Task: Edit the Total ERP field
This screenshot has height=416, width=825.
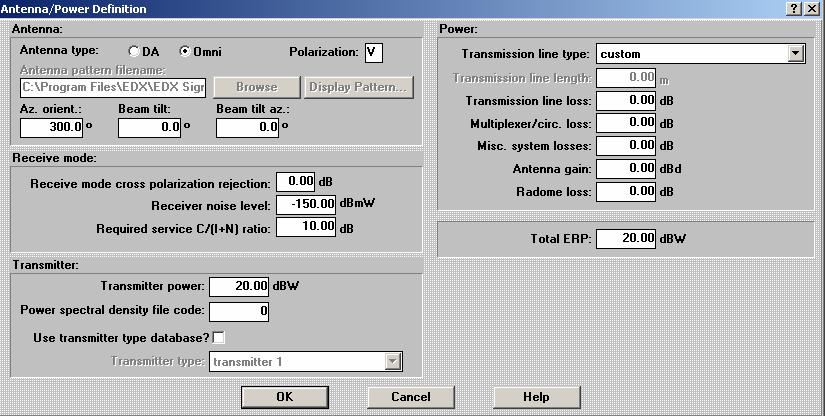Action: pyautogui.click(x=626, y=239)
